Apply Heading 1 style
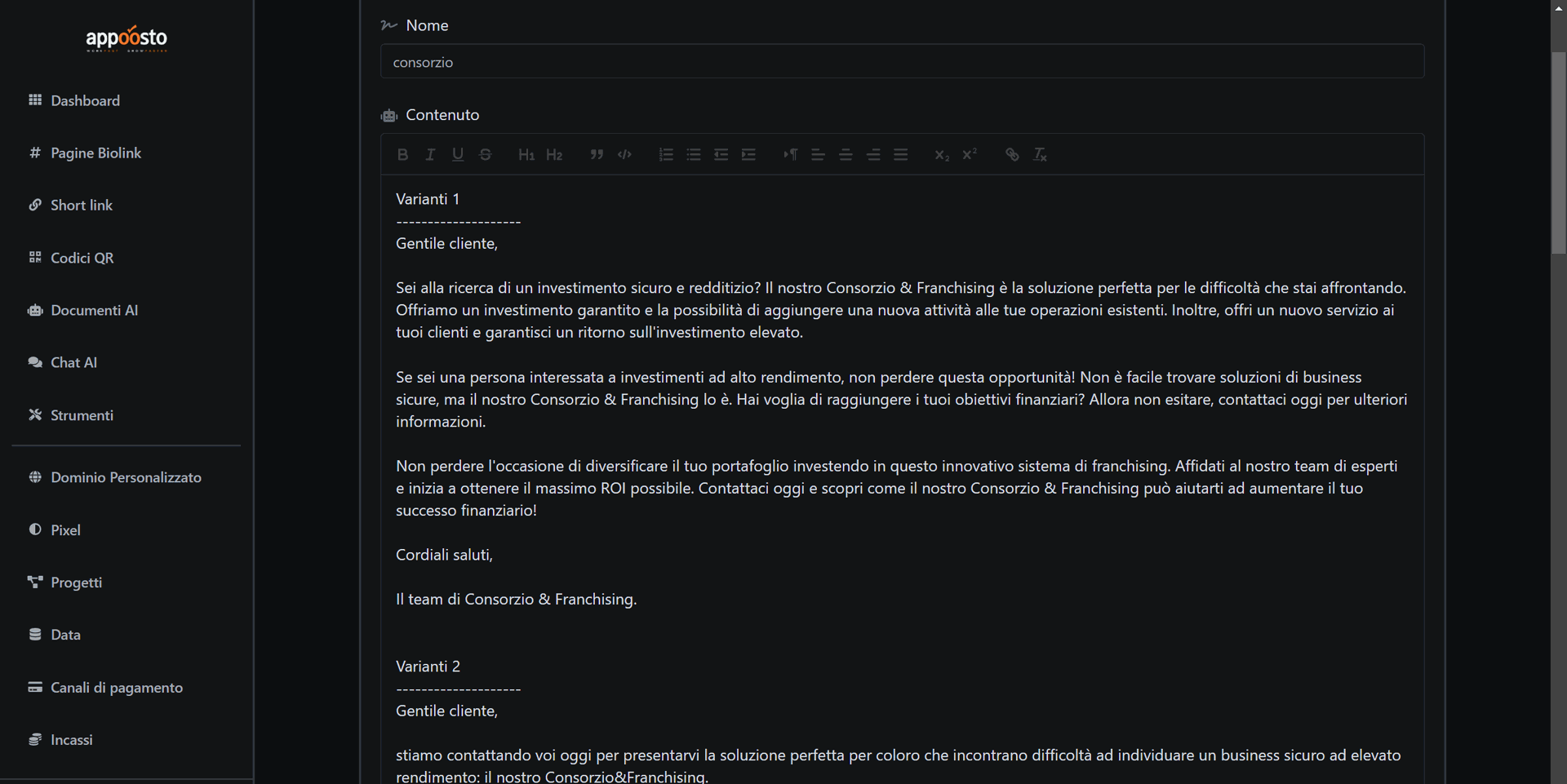Image resolution: width=1567 pixels, height=784 pixels. coord(526,155)
